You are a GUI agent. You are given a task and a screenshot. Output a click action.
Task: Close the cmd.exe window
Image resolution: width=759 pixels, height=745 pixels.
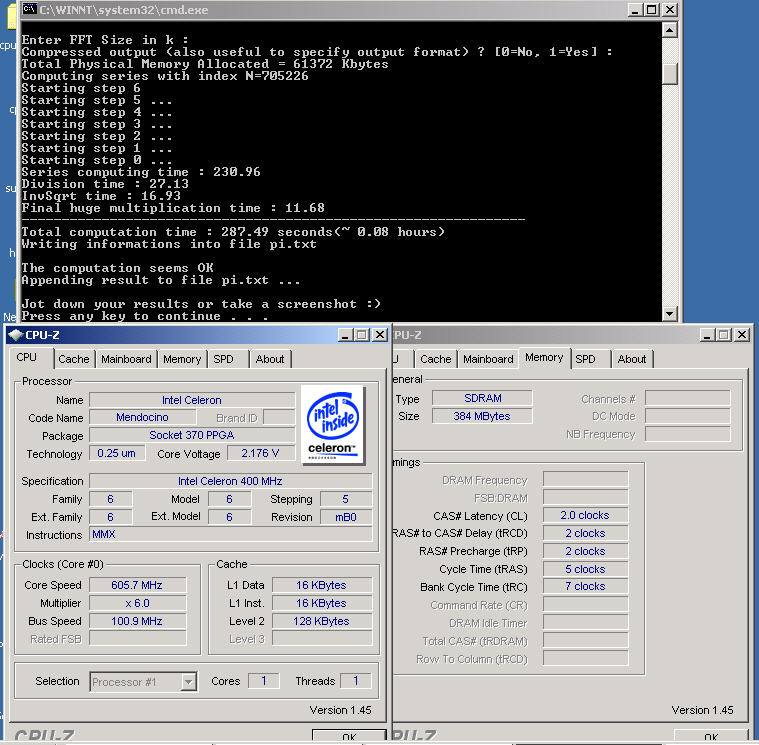click(x=670, y=10)
